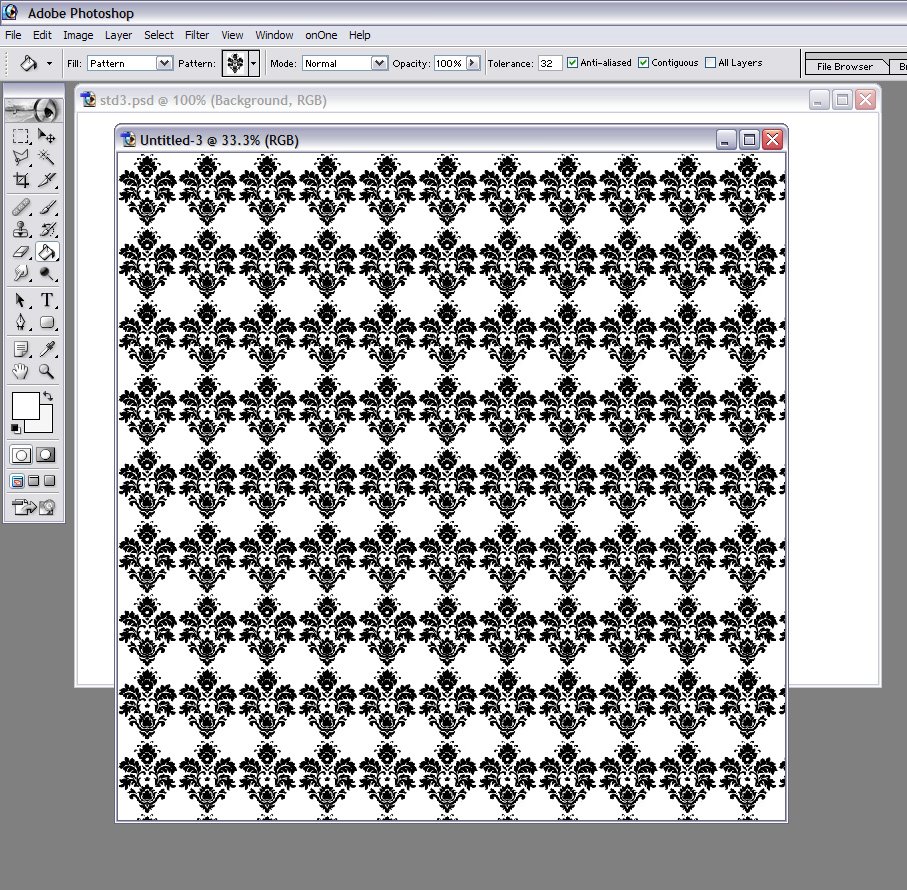
Task: Swap foreground and background colors
Action: pyautogui.click(x=47, y=396)
